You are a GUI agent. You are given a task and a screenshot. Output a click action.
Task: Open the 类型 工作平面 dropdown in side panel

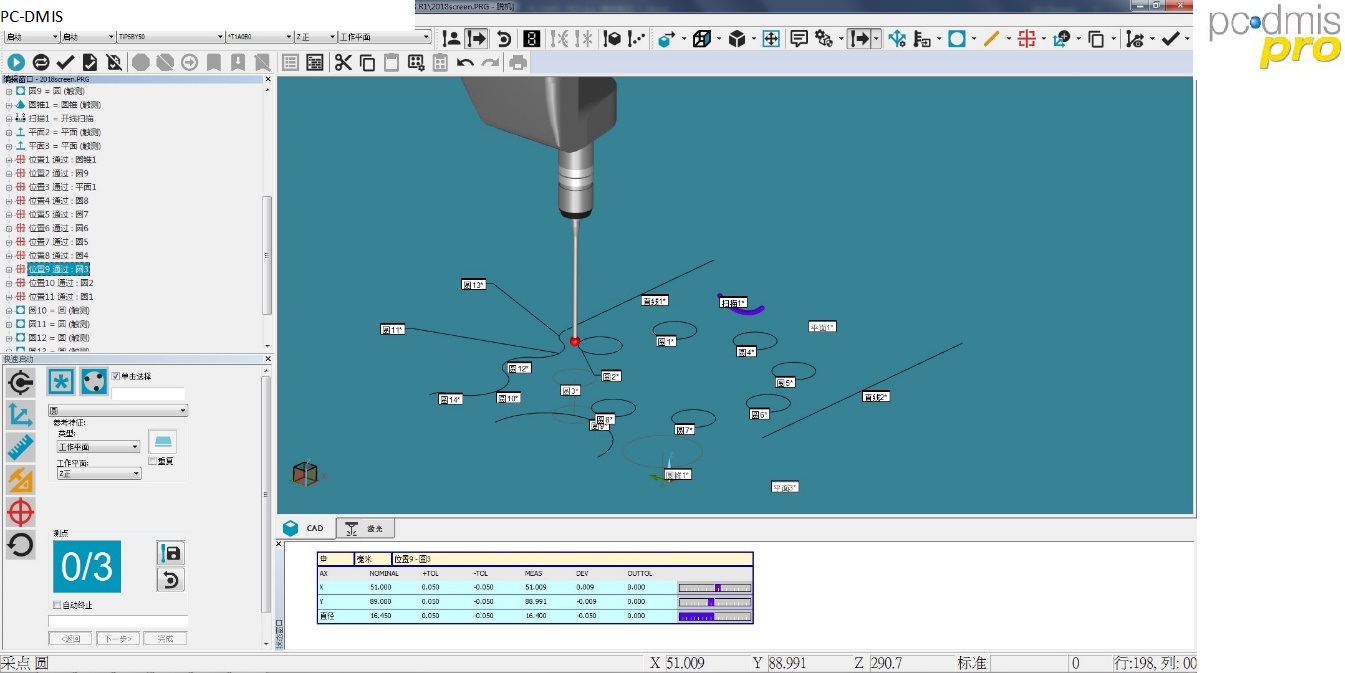point(99,447)
